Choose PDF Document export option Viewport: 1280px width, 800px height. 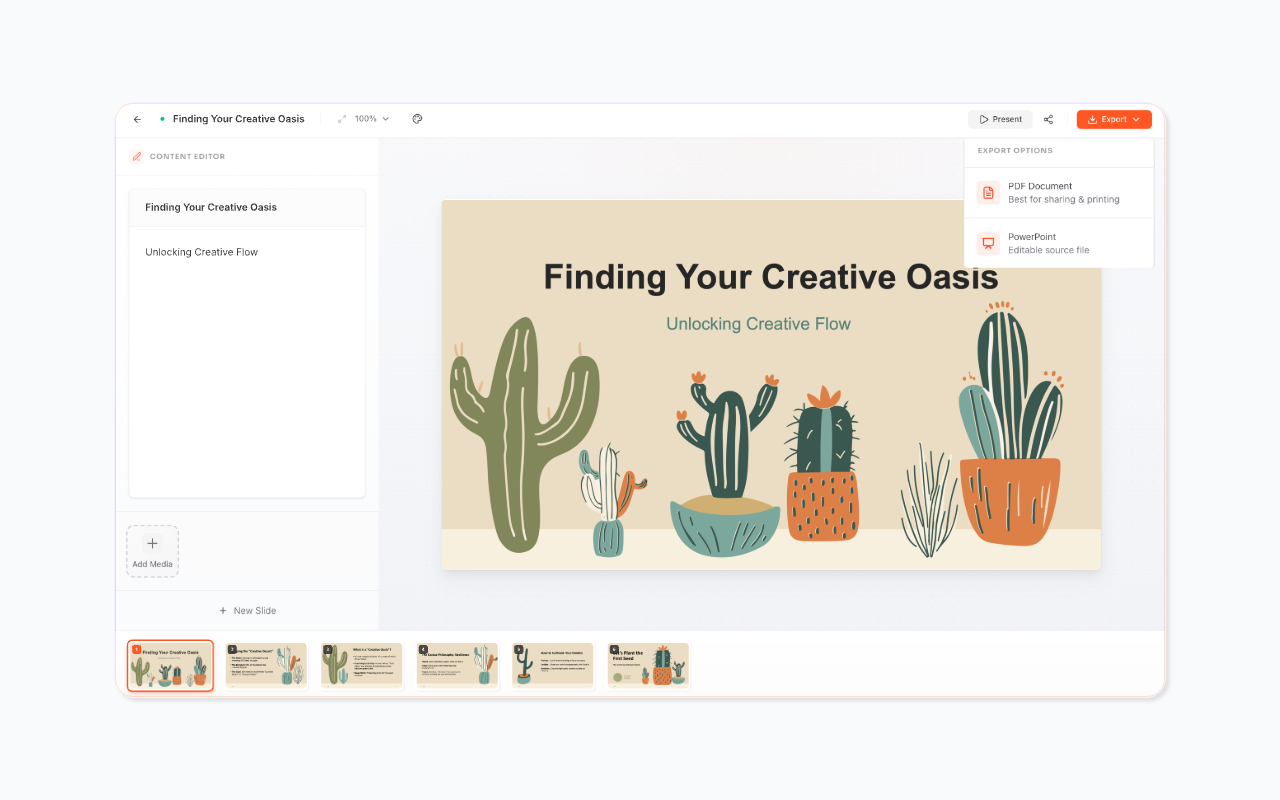pos(1063,193)
